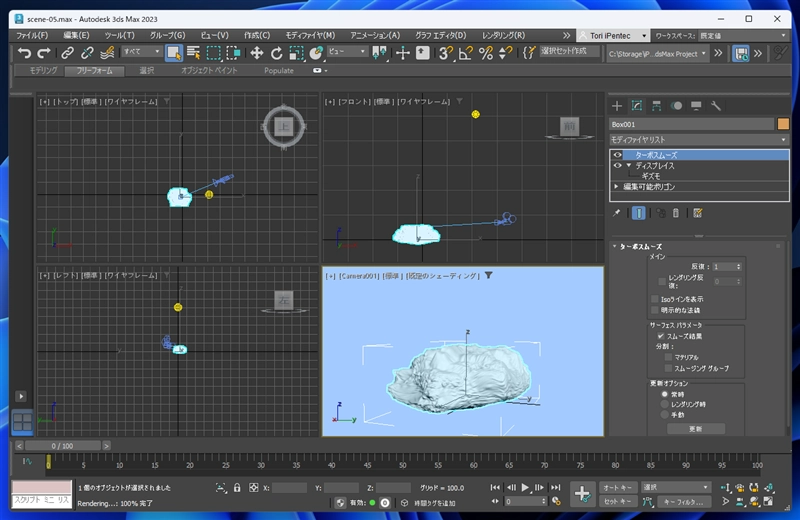Open the モディファイヤ リスト dropdown
The width and height of the screenshot is (800, 520).
click(699, 139)
